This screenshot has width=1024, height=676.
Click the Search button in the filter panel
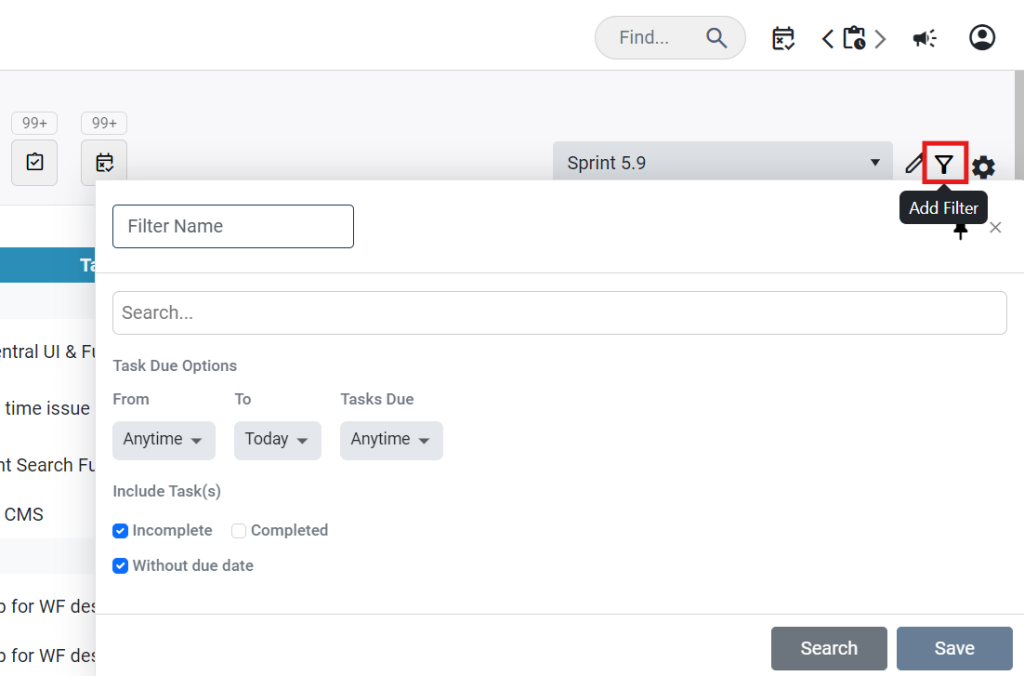[828, 648]
